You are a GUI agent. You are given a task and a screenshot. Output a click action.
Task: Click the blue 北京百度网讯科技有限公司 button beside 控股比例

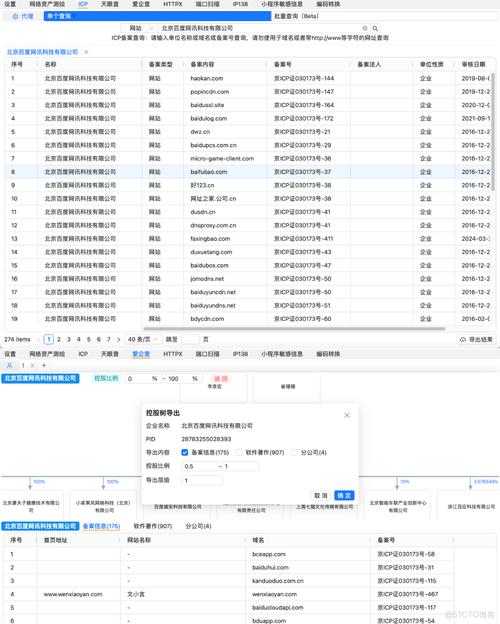point(40,378)
